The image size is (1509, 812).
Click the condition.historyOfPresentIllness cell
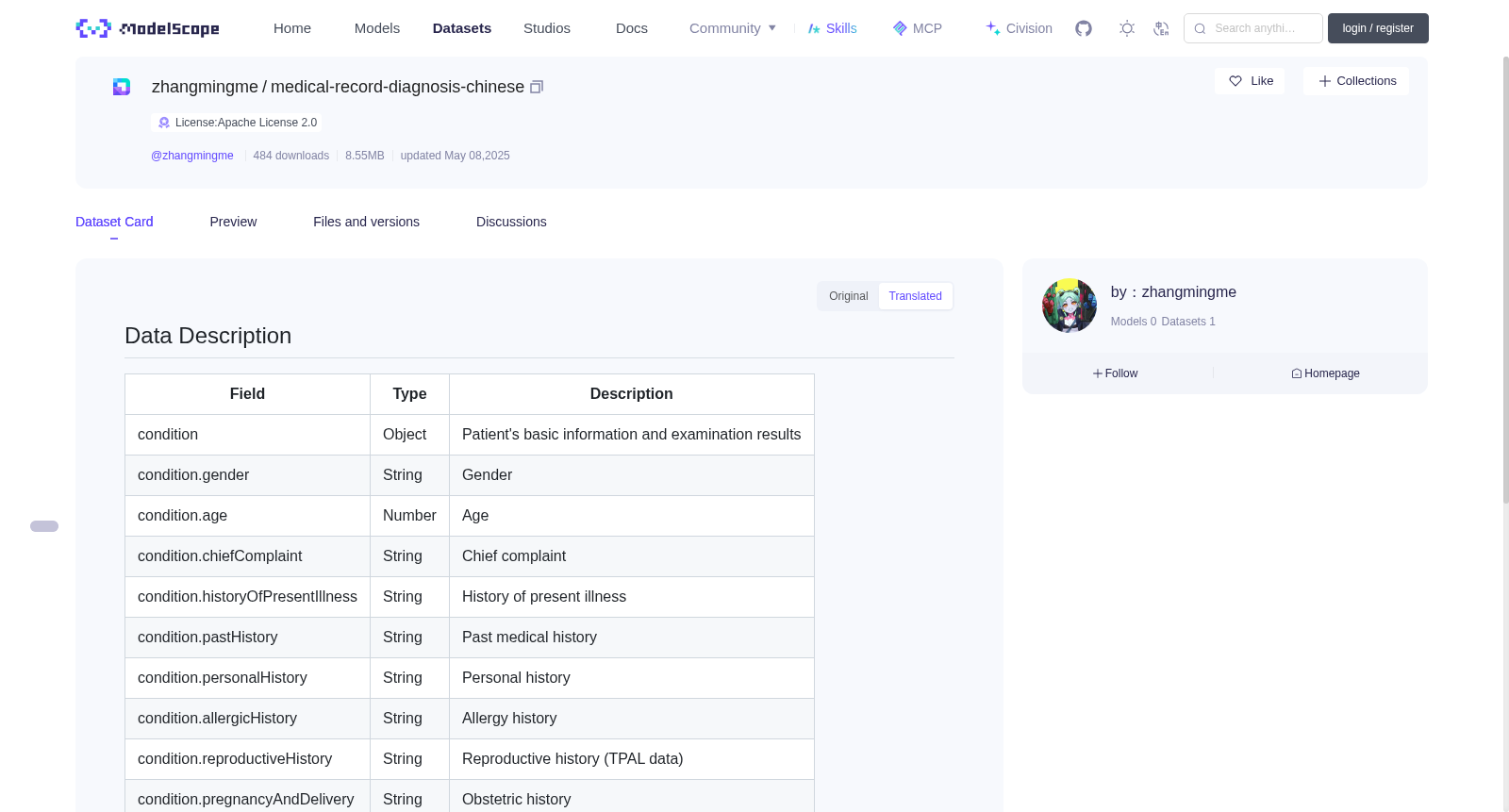tap(247, 597)
